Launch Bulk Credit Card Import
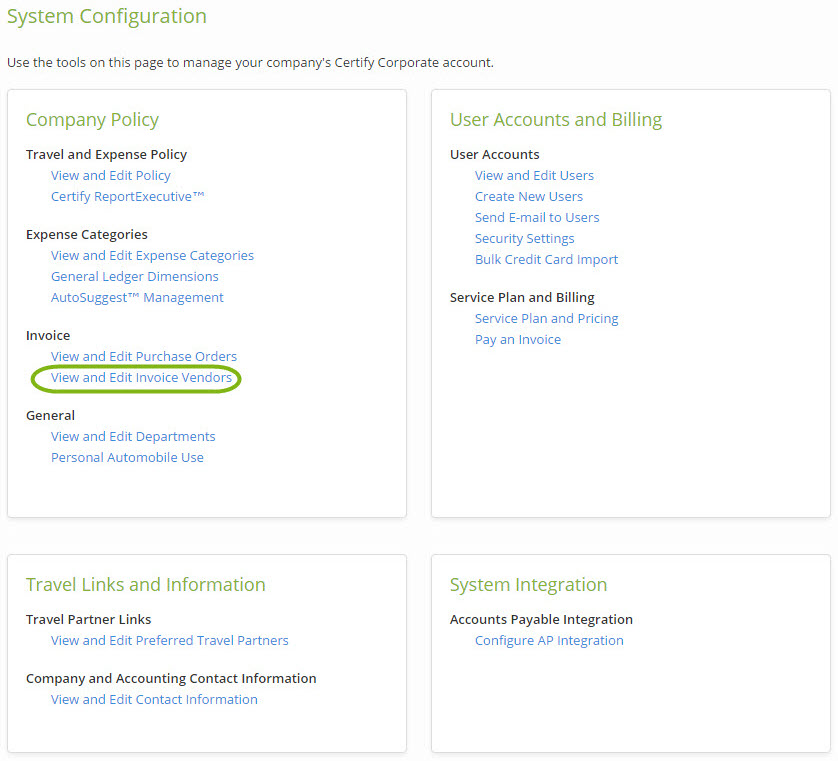Image resolution: width=838 pixels, height=761 pixels. point(546,259)
